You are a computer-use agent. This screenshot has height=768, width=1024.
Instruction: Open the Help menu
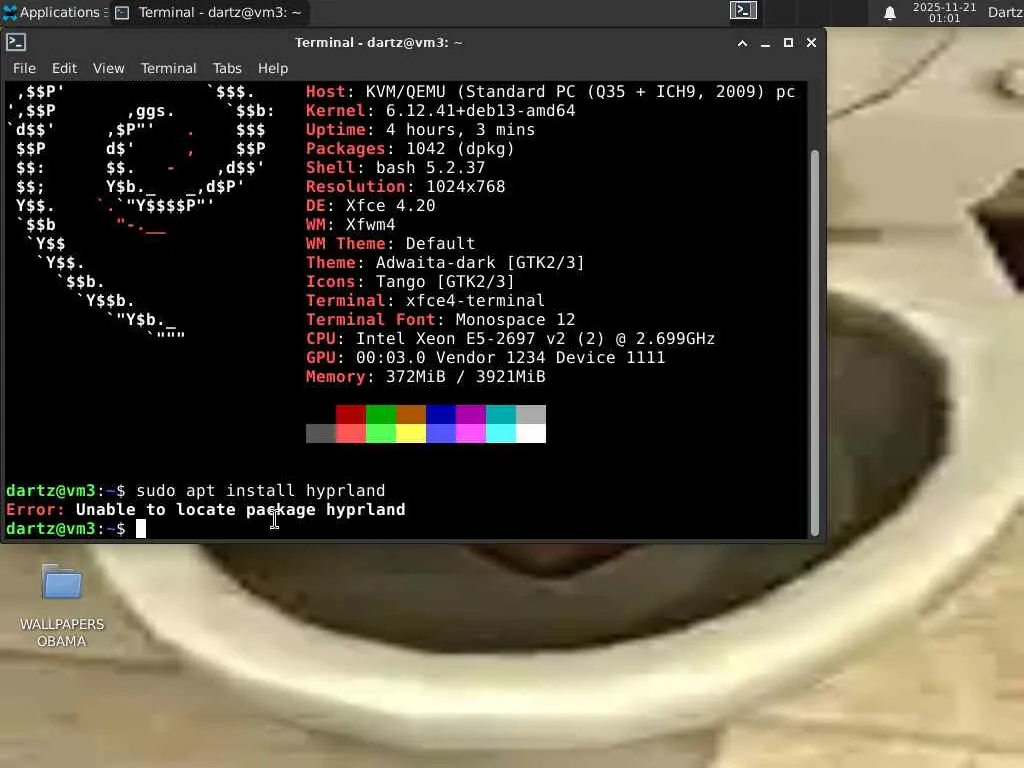(x=272, y=69)
